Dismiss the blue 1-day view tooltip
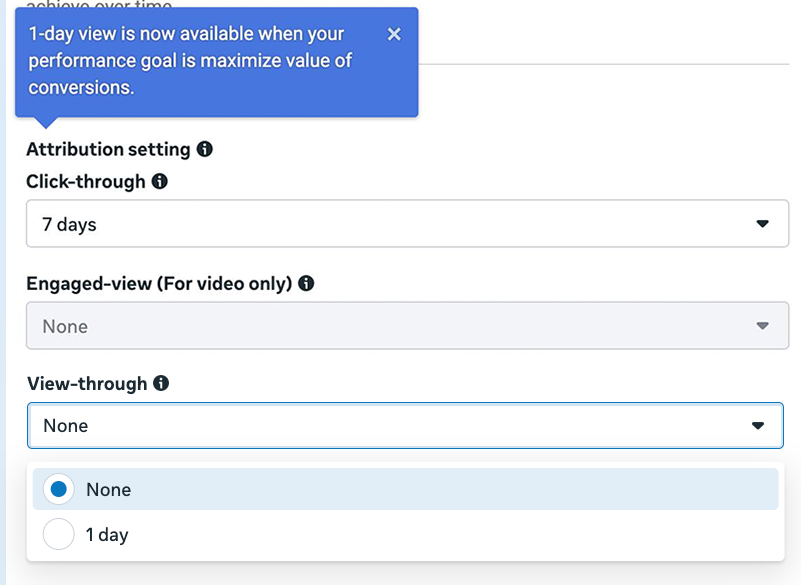801x585 pixels. (x=394, y=34)
